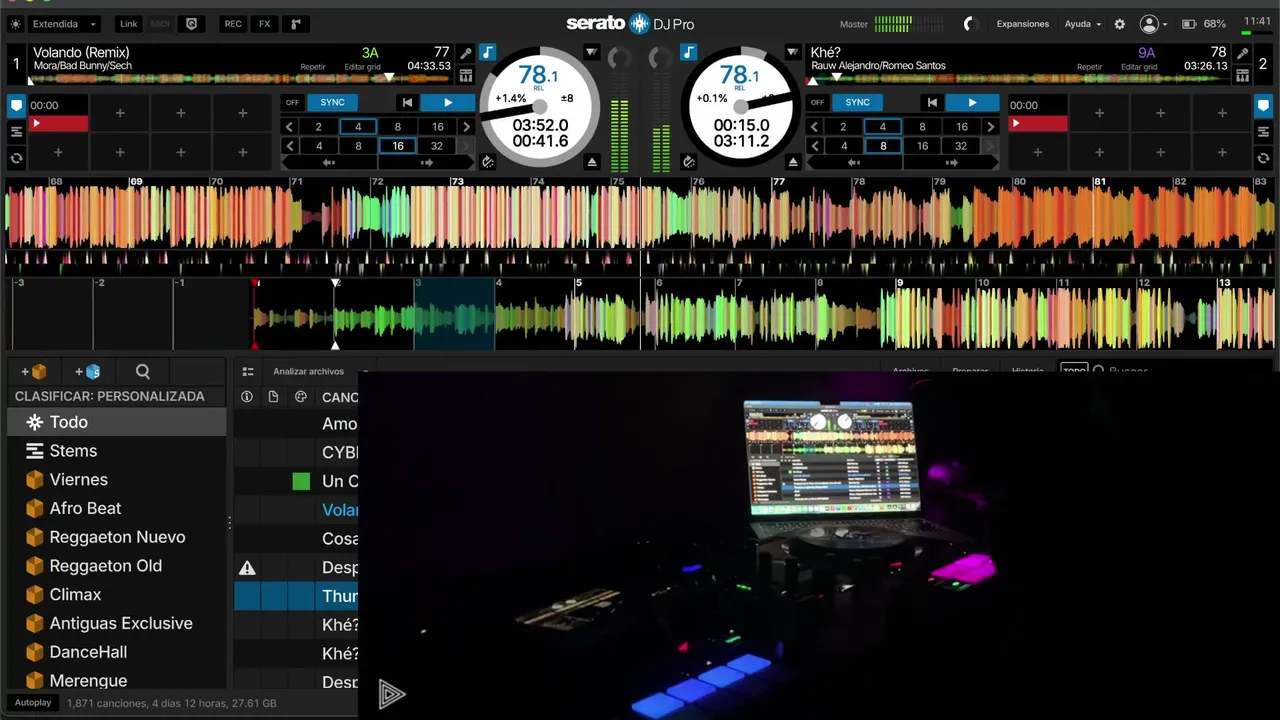The width and height of the screenshot is (1280, 720).
Task: Enable Ableton Link button
Action: (129, 24)
